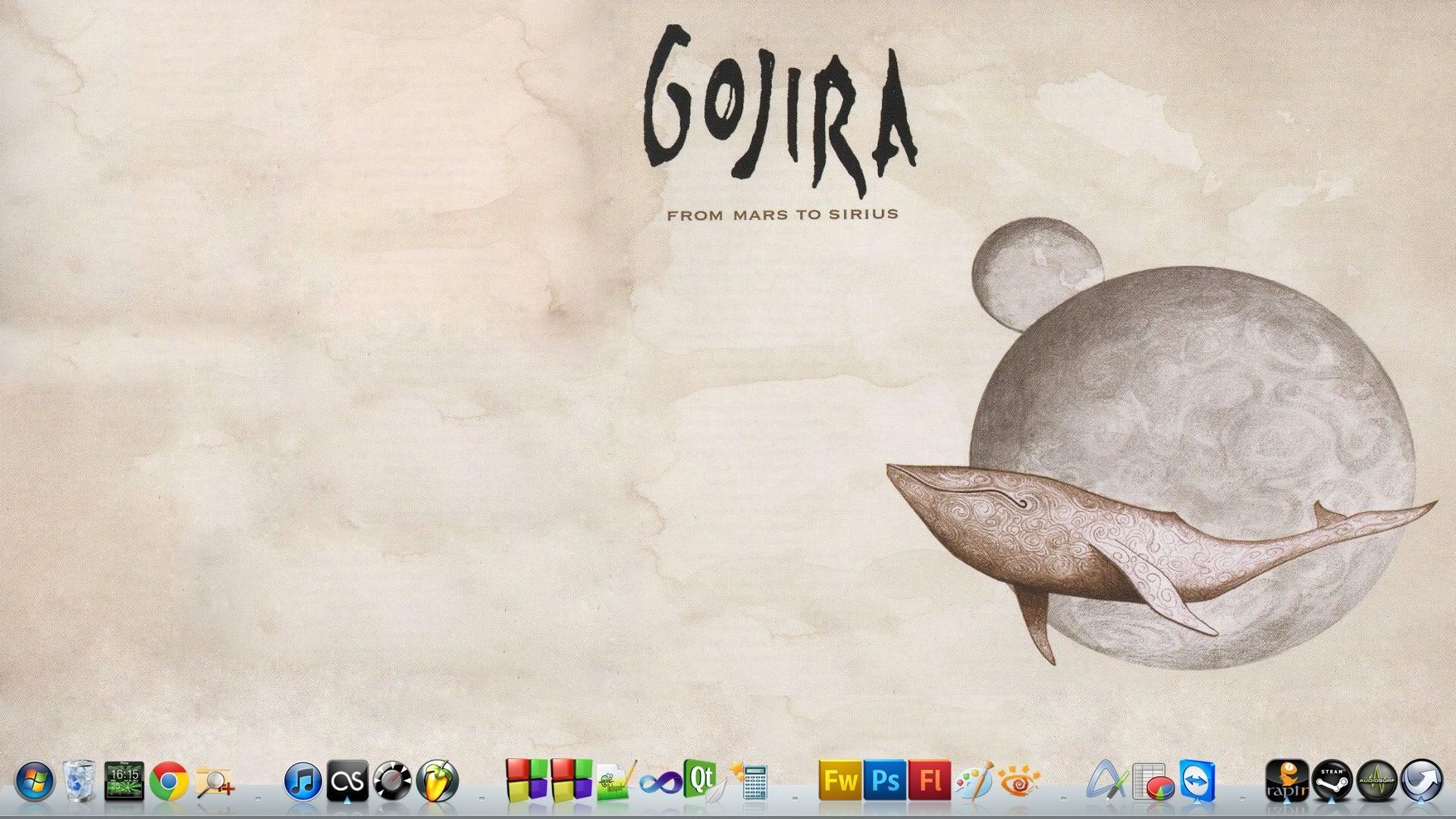Launch Steam from the dock
Screen dimensions: 1456x819
point(1332,781)
